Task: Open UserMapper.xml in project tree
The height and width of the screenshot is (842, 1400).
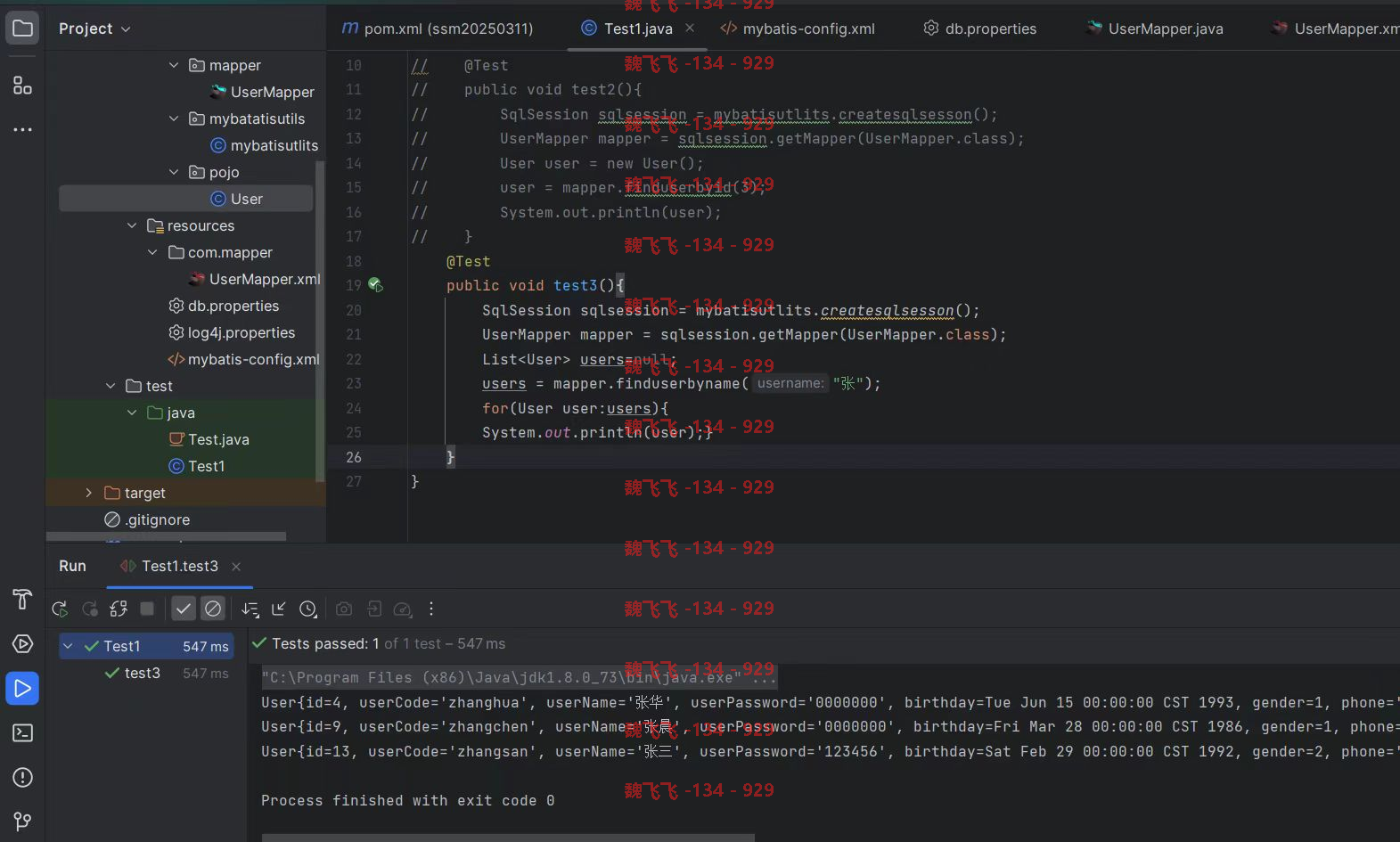Action: (254, 279)
